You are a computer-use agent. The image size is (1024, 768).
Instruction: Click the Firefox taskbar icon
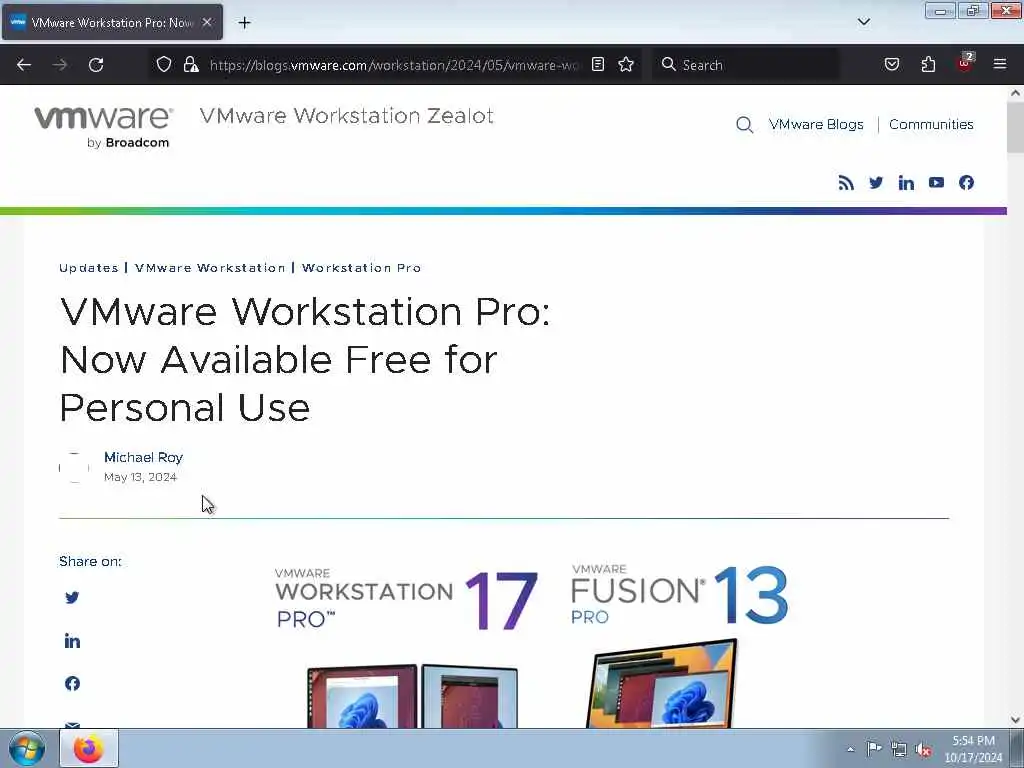click(x=89, y=748)
